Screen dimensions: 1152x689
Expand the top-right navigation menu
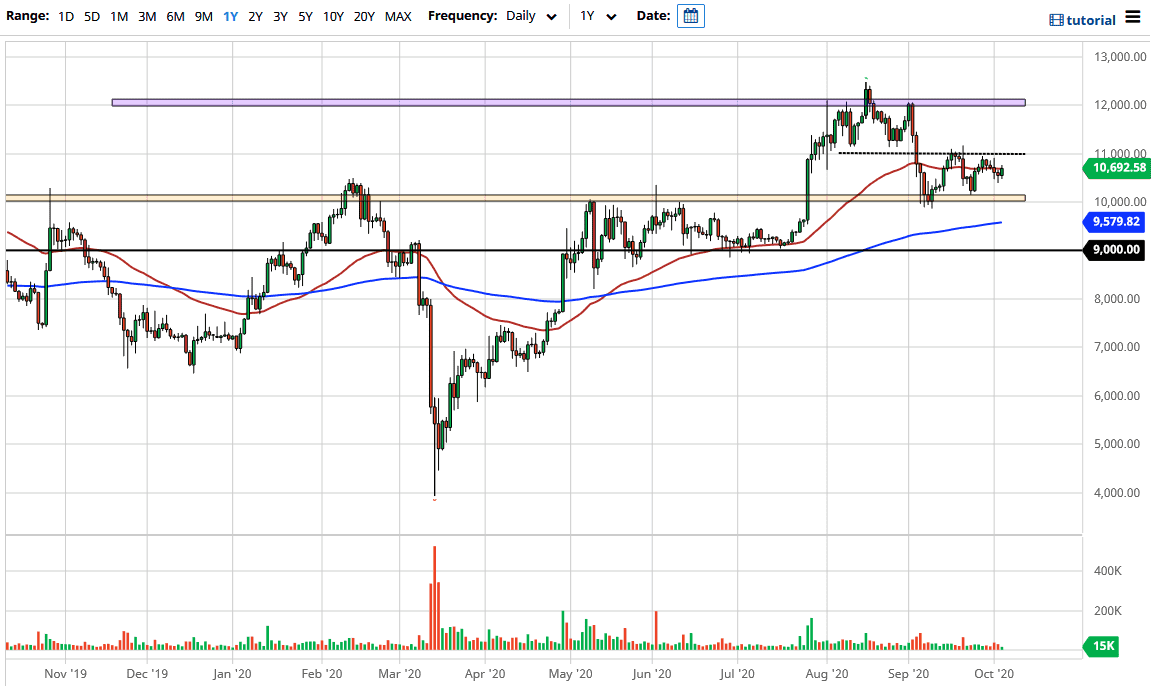[x=1135, y=17]
